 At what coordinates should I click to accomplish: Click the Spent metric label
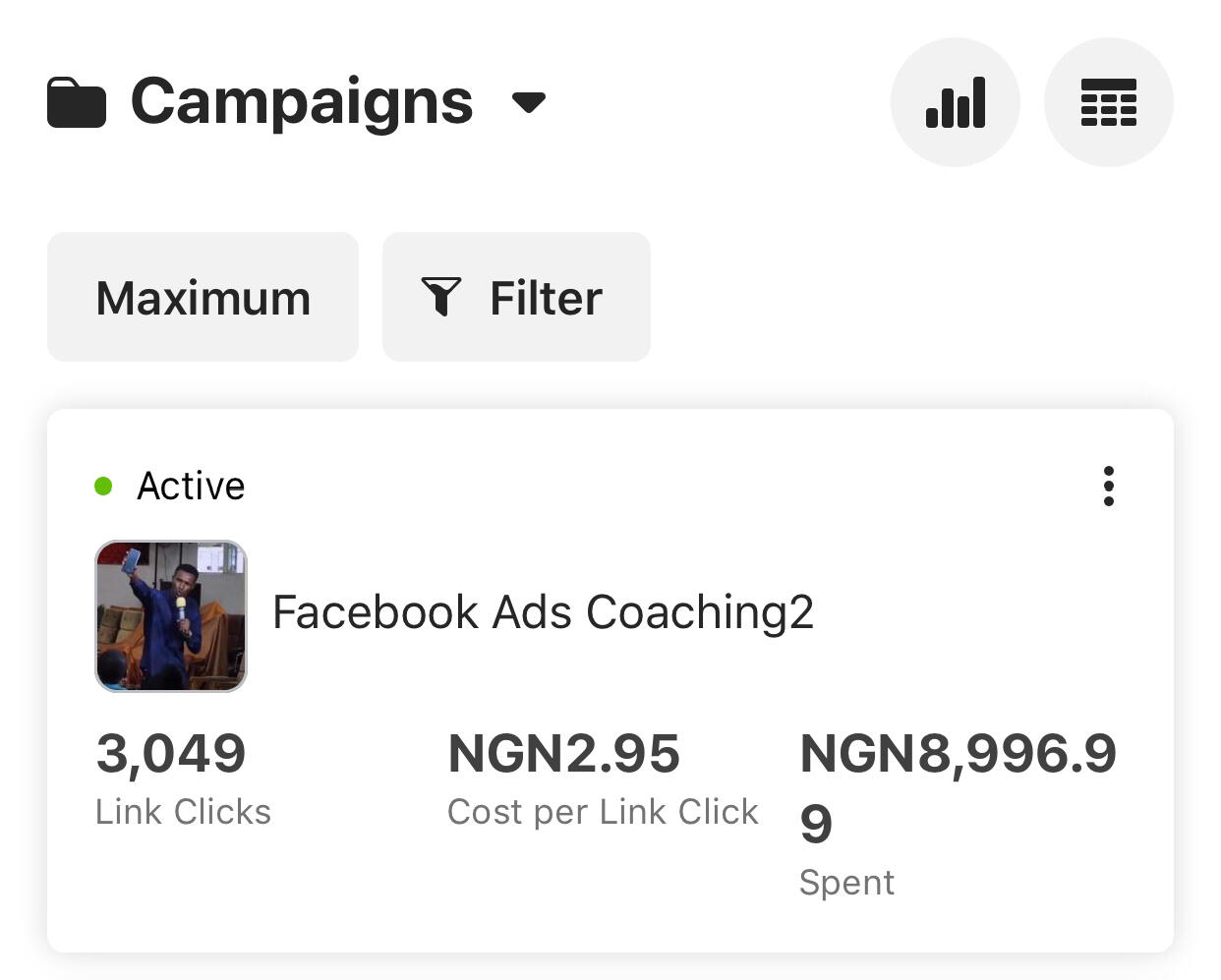click(846, 883)
